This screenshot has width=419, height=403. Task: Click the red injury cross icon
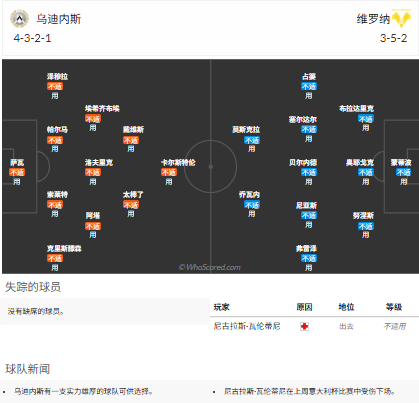point(304,326)
